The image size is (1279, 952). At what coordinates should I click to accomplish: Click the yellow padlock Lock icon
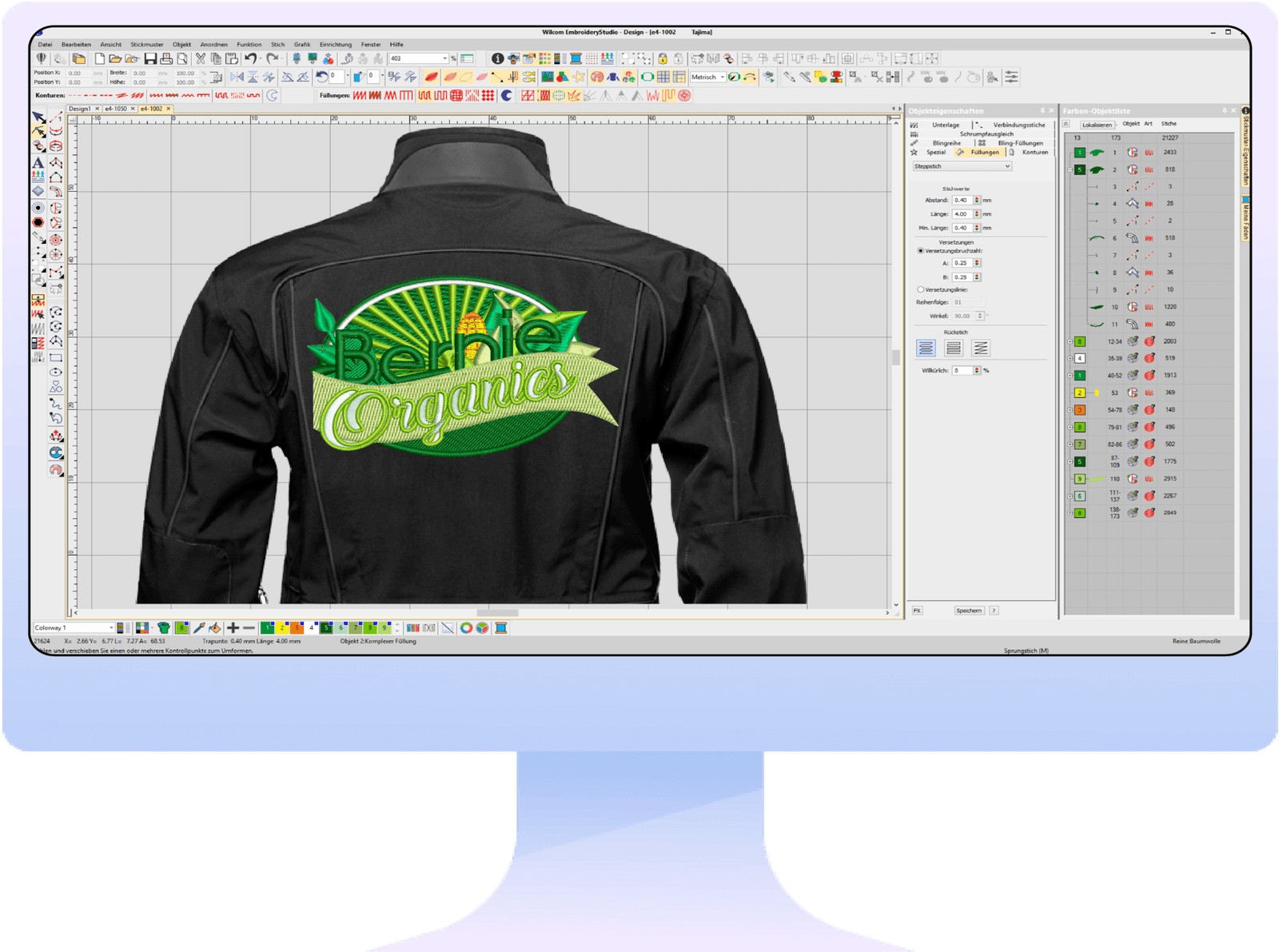pos(663,58)
